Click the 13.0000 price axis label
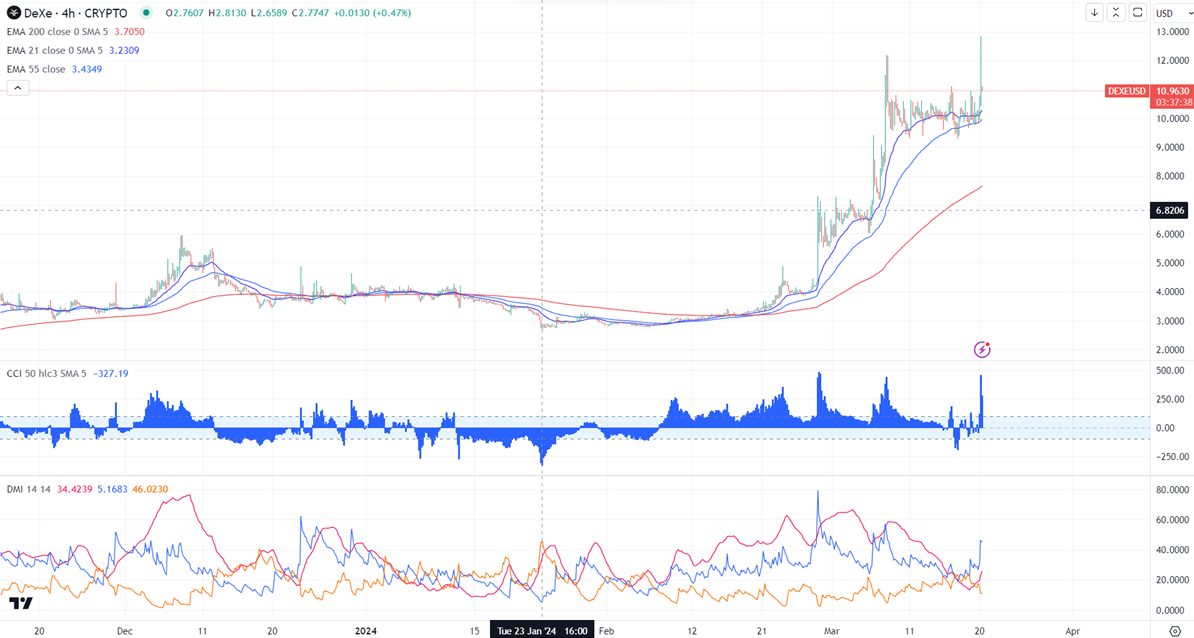 [1172, 32]
